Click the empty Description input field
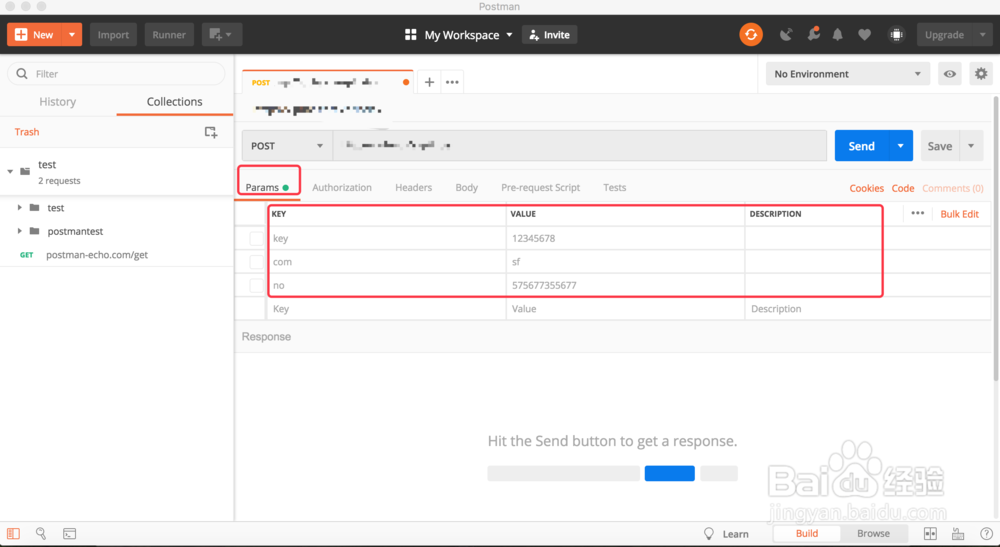Image resolution: width=1000 pixels, height=547 pixels. [867, 309]
